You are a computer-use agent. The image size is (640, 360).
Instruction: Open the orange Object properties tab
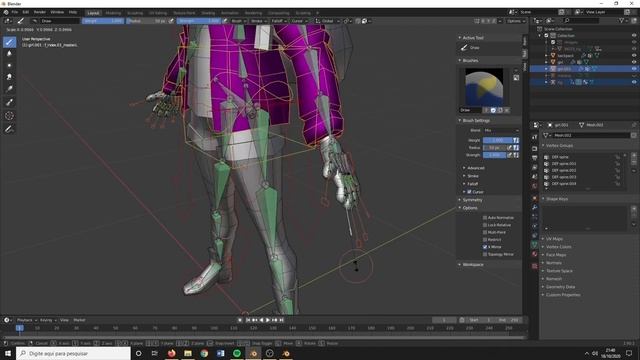click(x=535, y=198)
